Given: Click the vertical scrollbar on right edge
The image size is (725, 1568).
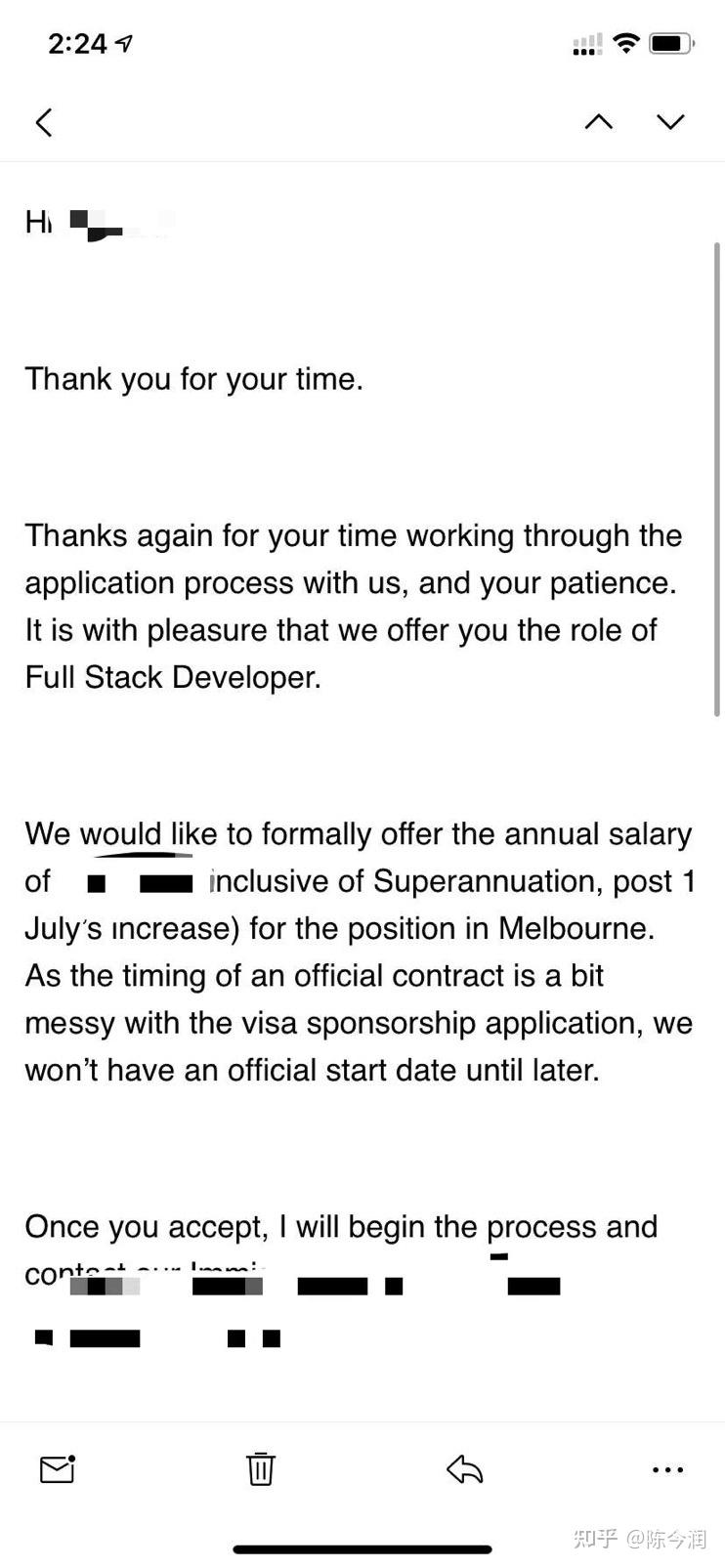Looking at the screenshot, I should [x=718, y=479].
